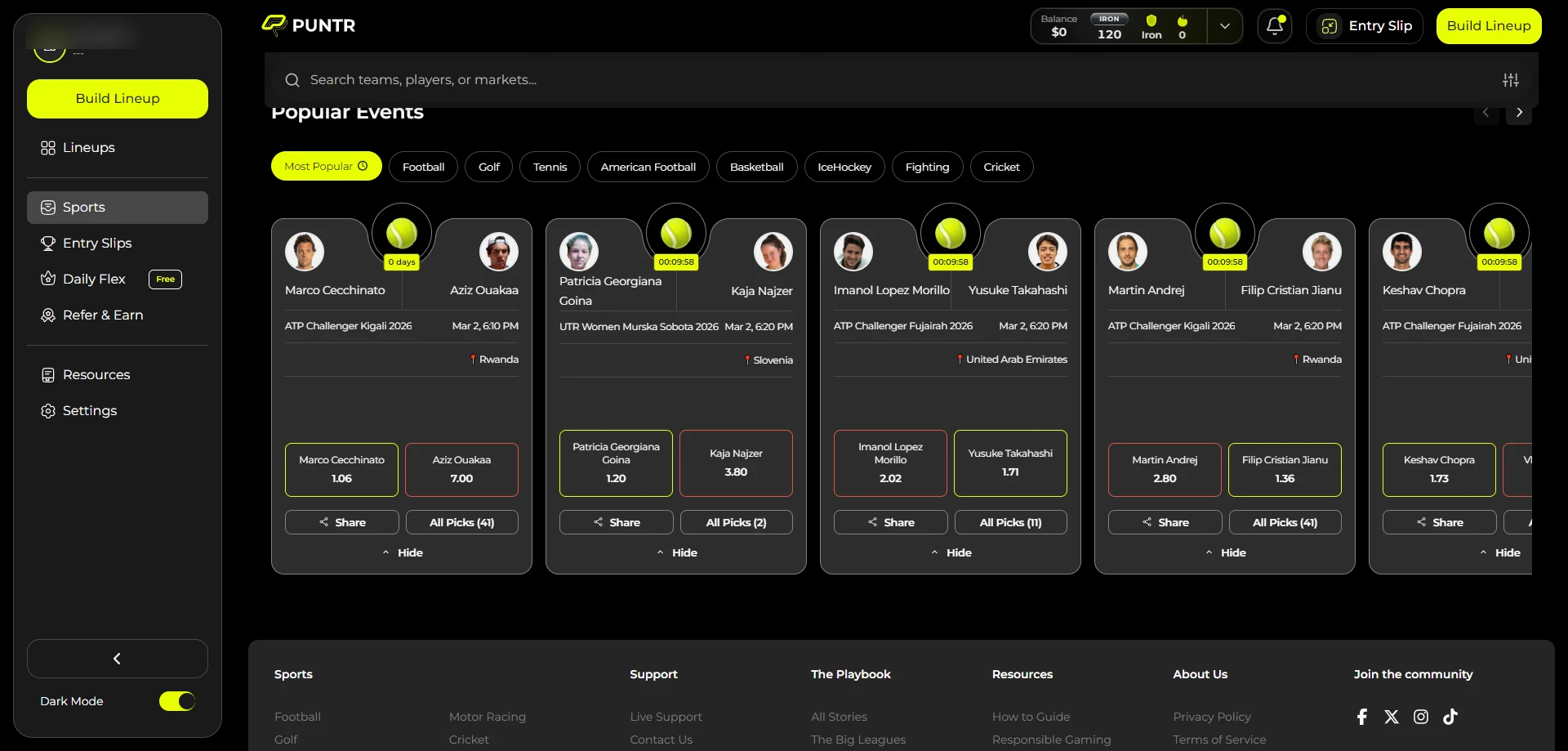Advance popular events carousel with next arrow
This screenshot has height=751, width=1568.
[1519, 113]
